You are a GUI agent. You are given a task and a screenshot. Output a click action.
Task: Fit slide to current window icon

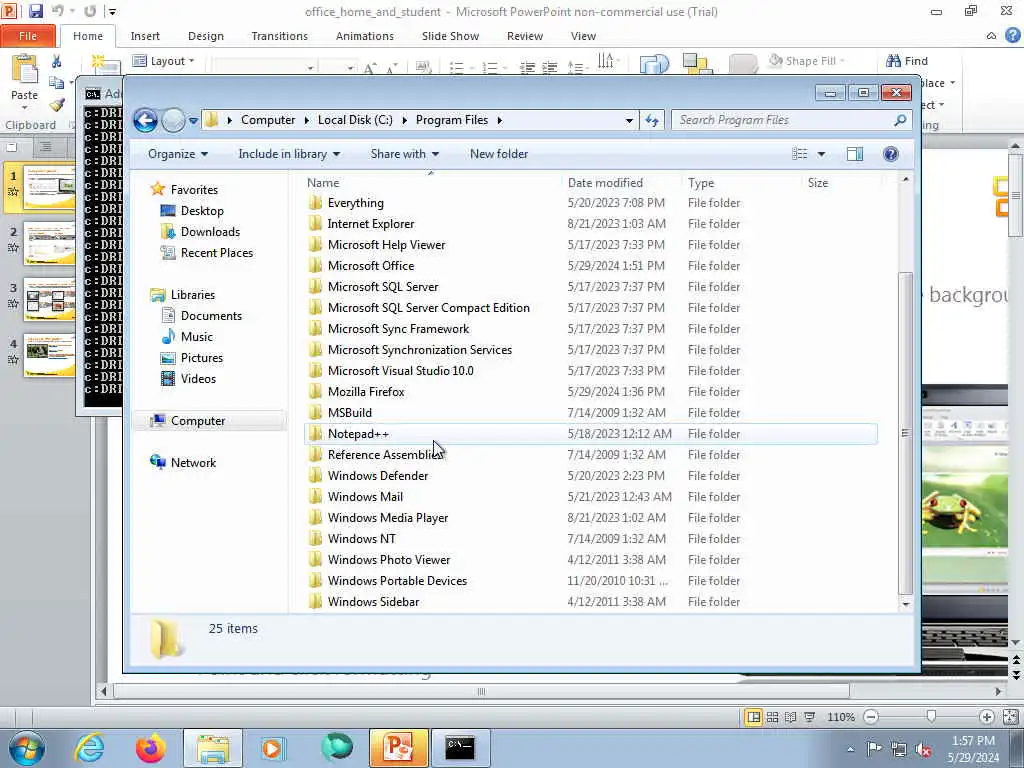click(x=1012, y=717)
